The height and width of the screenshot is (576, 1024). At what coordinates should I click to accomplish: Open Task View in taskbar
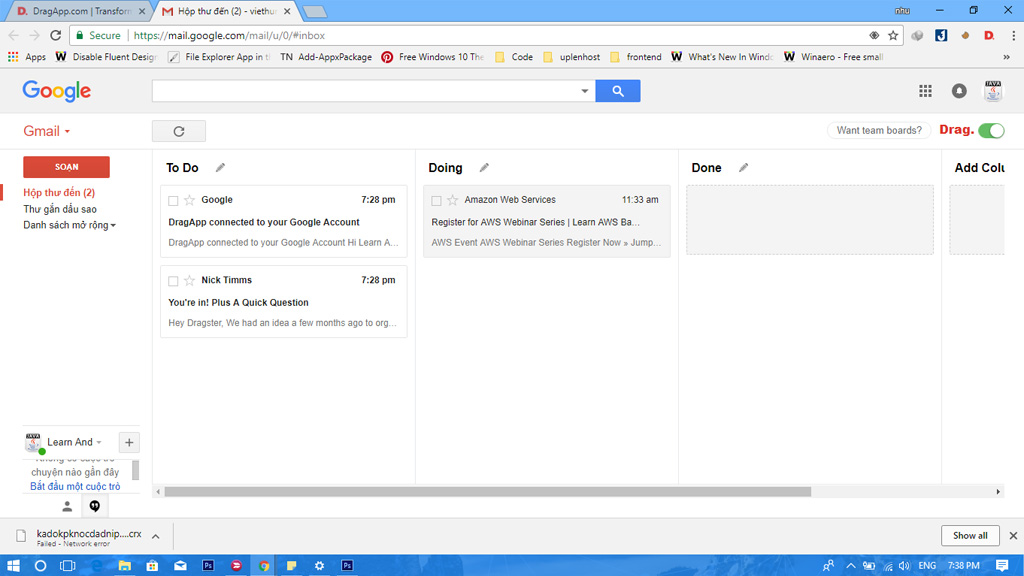pos(68,566)
